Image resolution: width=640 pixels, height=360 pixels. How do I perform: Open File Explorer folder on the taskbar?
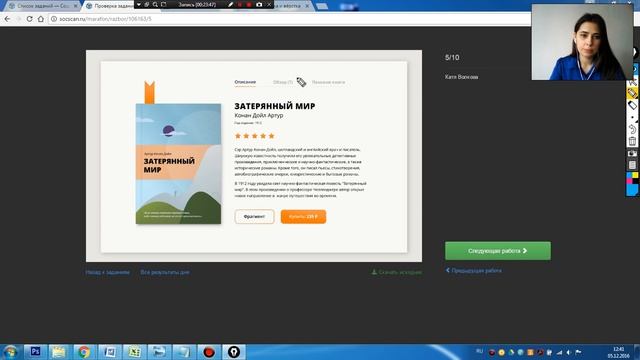[59, 351]
